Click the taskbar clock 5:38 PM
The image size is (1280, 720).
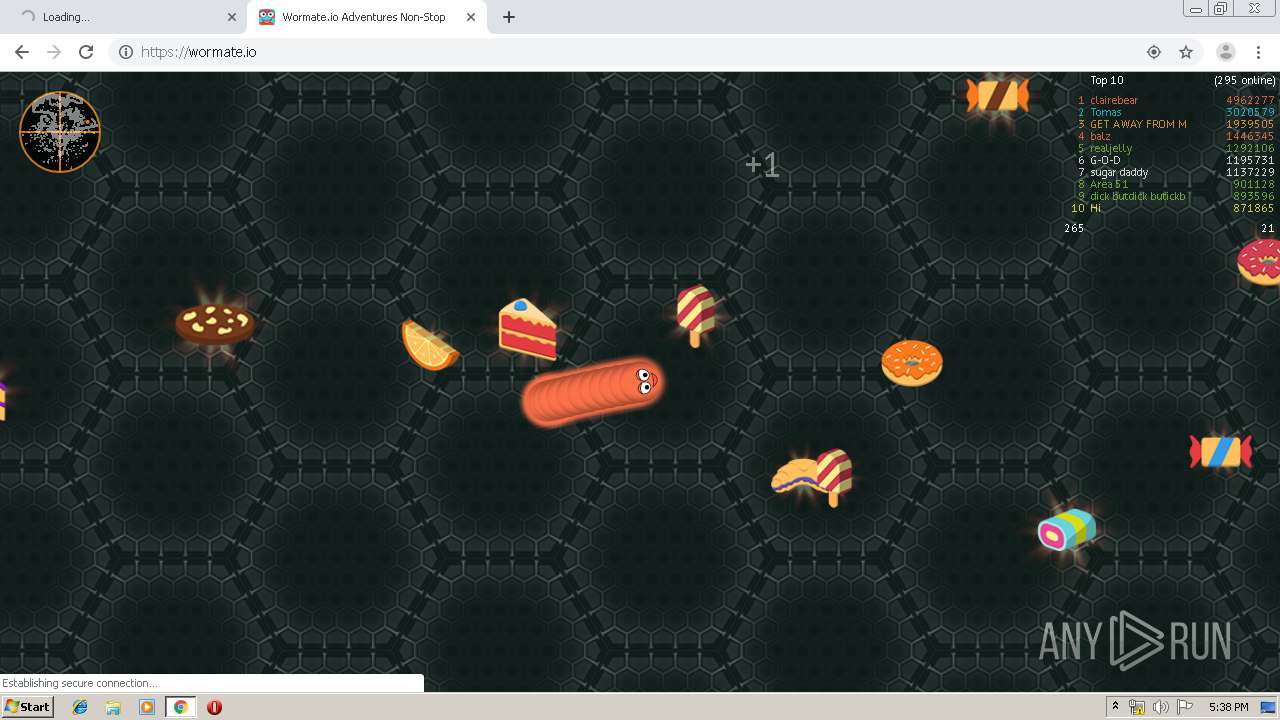[x=1228, y=707]
